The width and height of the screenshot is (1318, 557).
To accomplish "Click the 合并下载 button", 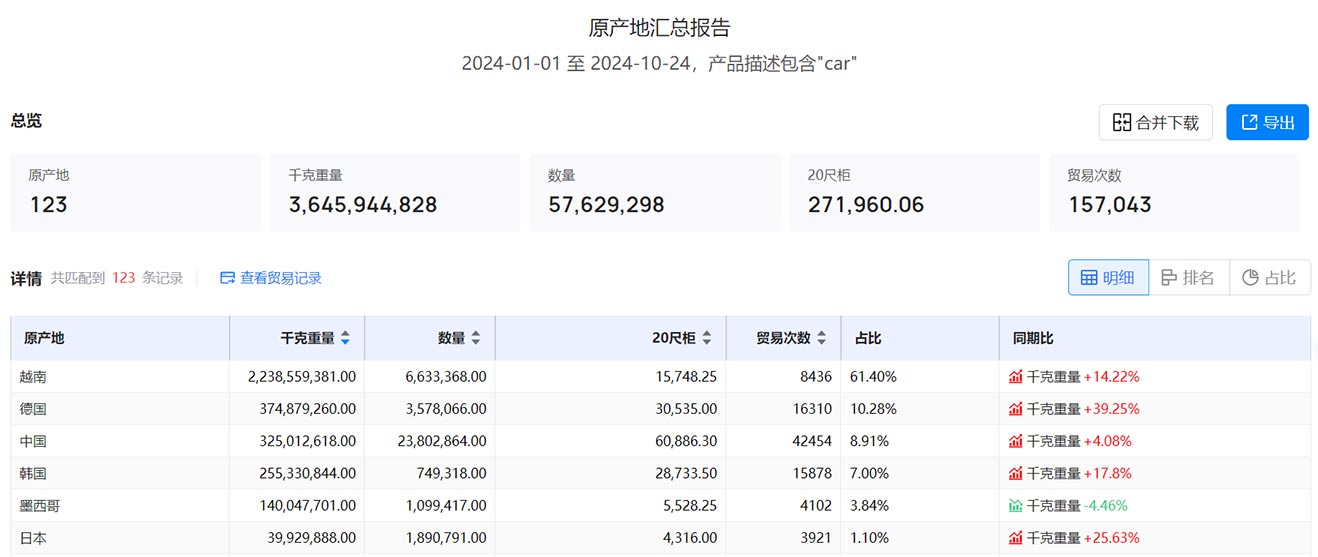I will [1156, 122].
